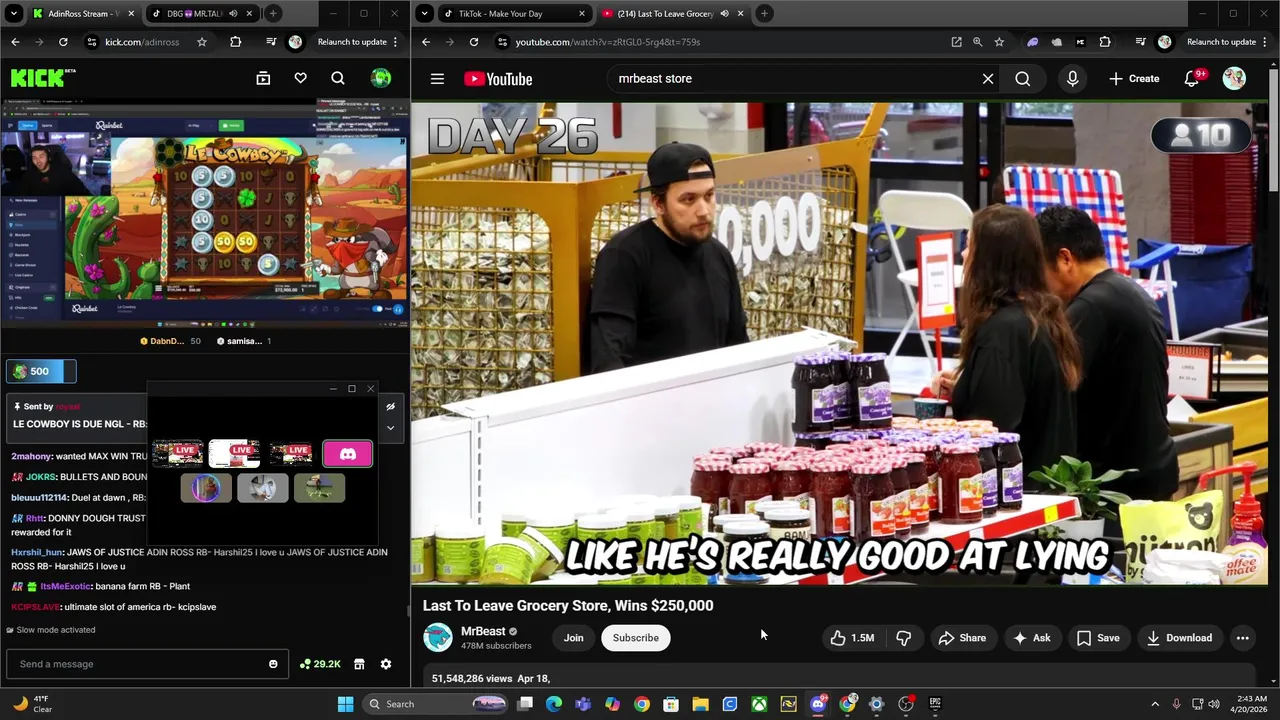Bookmark the YouTube page with star

(x=999, y=42)
